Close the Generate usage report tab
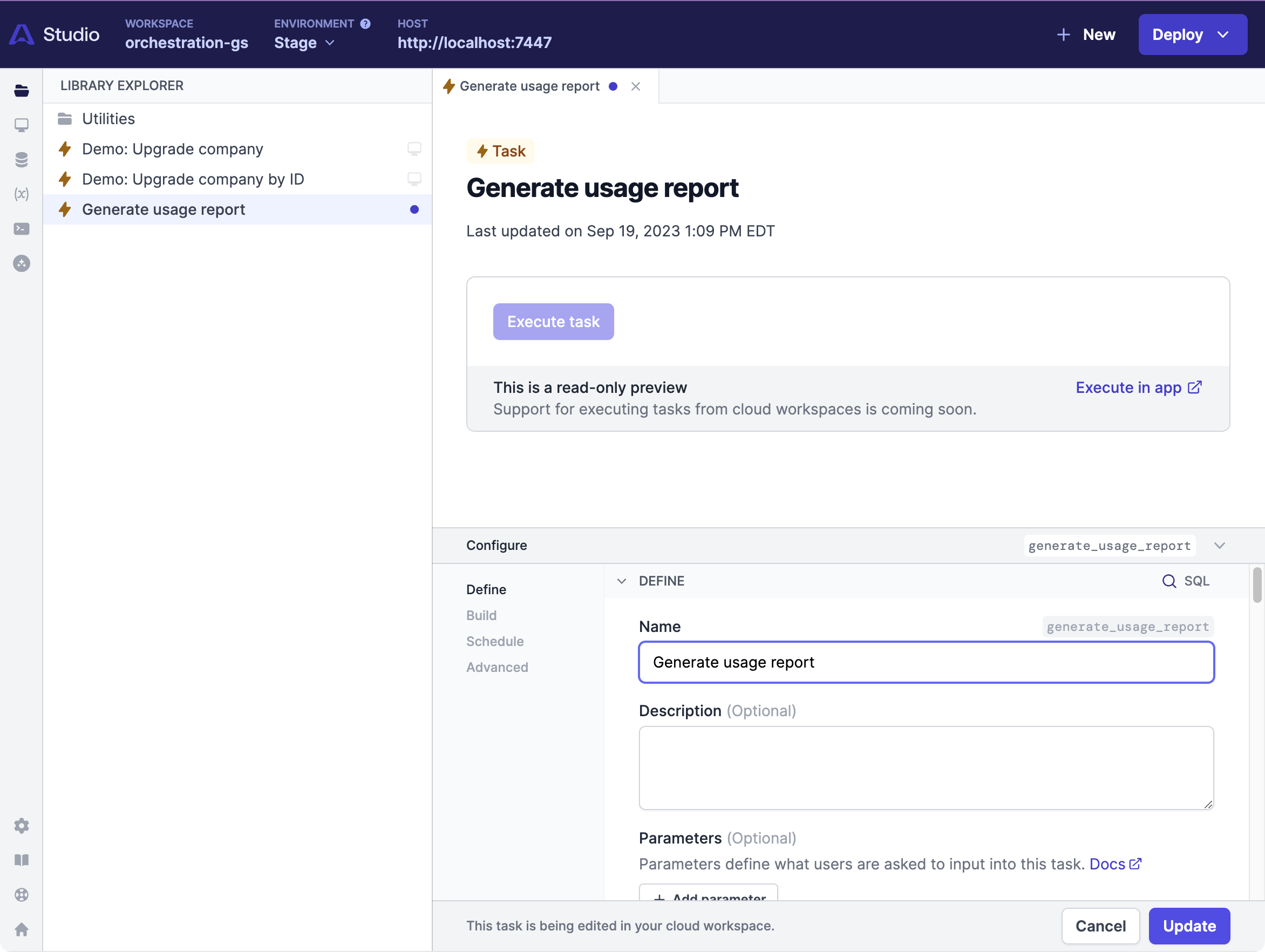This screenshot has height=952, width=1265. coord(635,86)
